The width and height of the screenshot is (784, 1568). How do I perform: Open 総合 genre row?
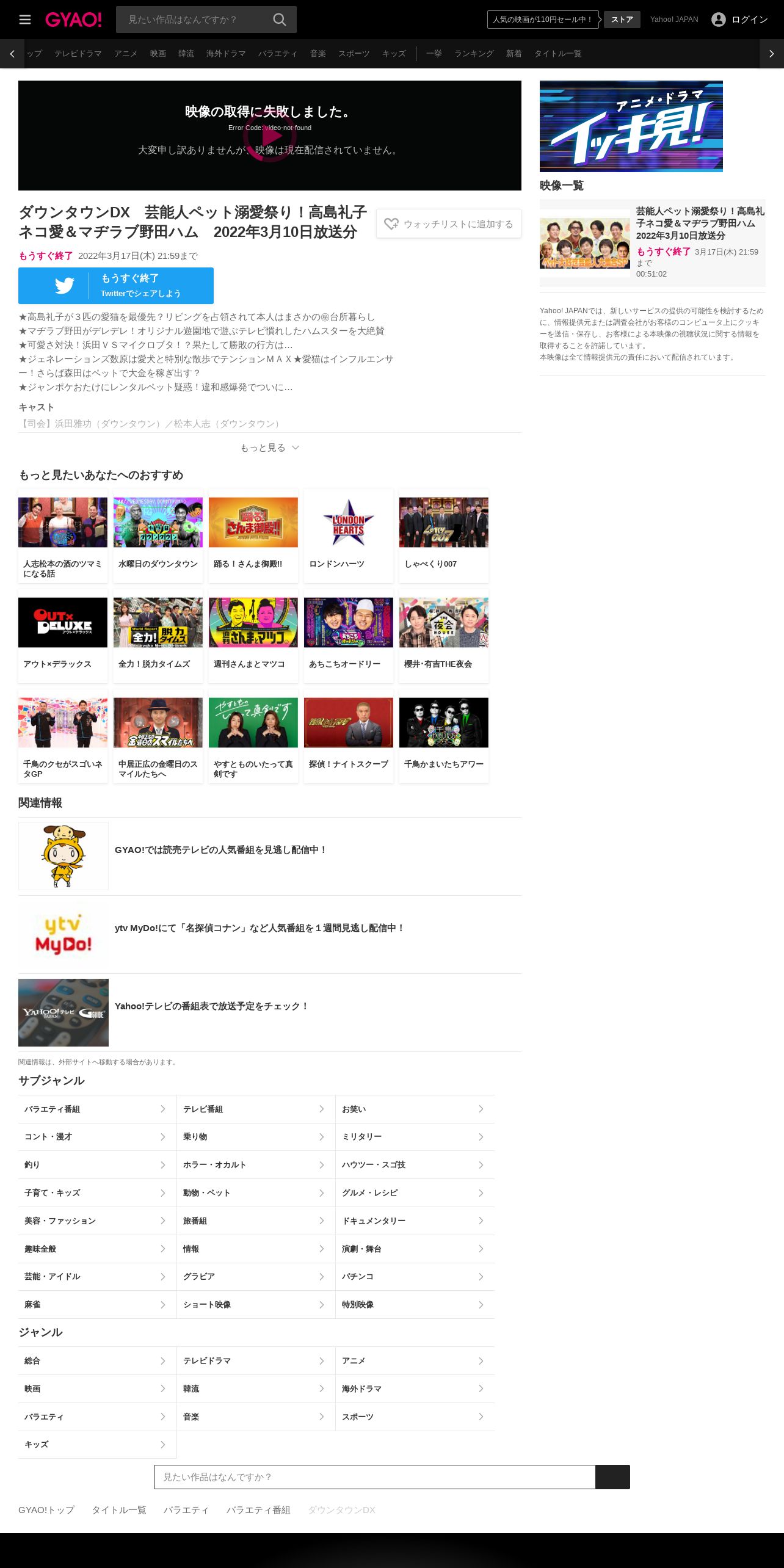97,1360
